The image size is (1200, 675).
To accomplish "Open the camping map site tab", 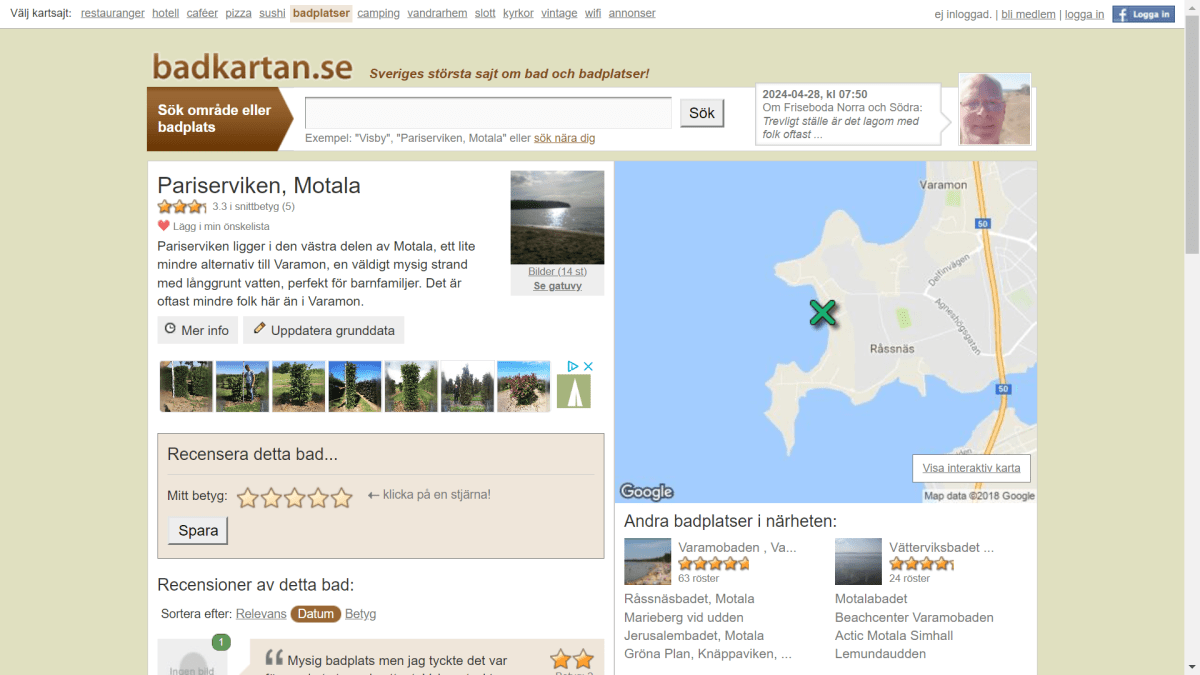I will coord(378,13).
